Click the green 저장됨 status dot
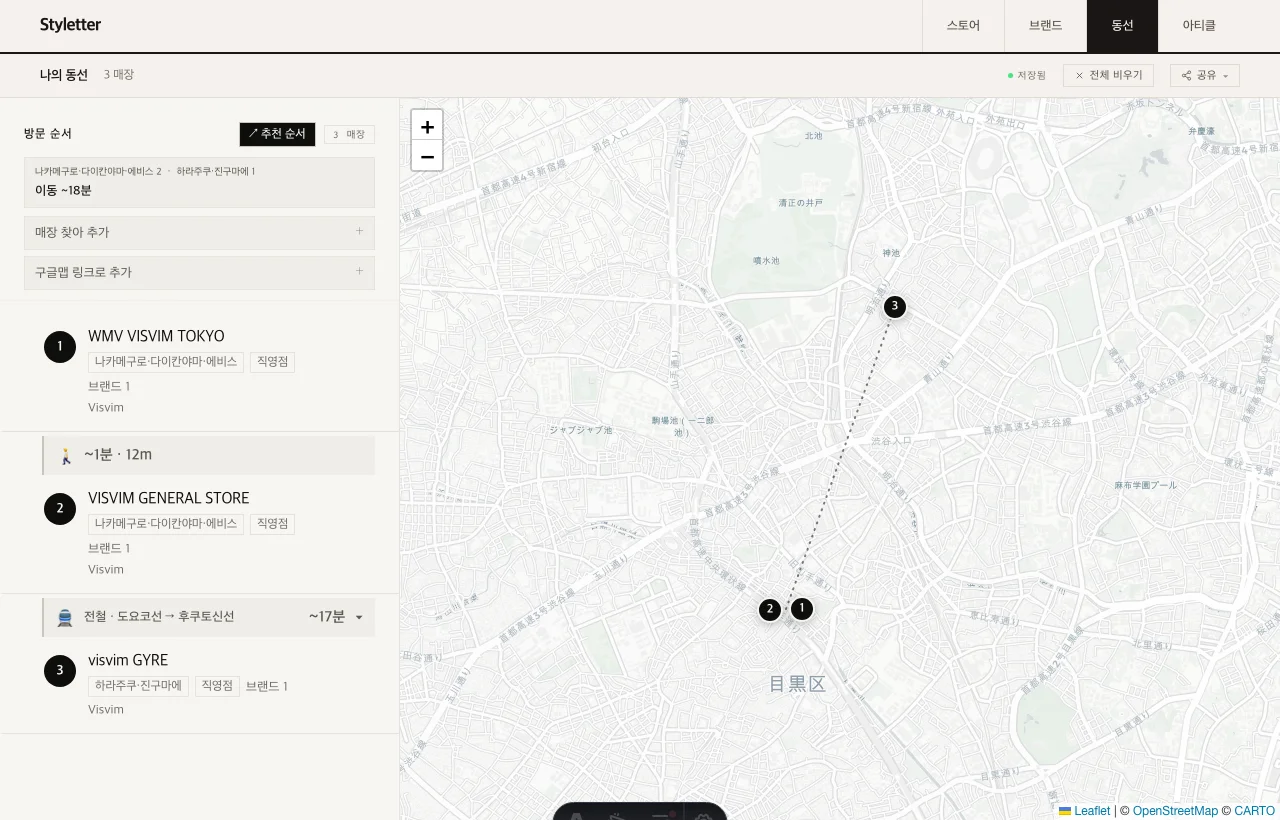 [1011, 76]
